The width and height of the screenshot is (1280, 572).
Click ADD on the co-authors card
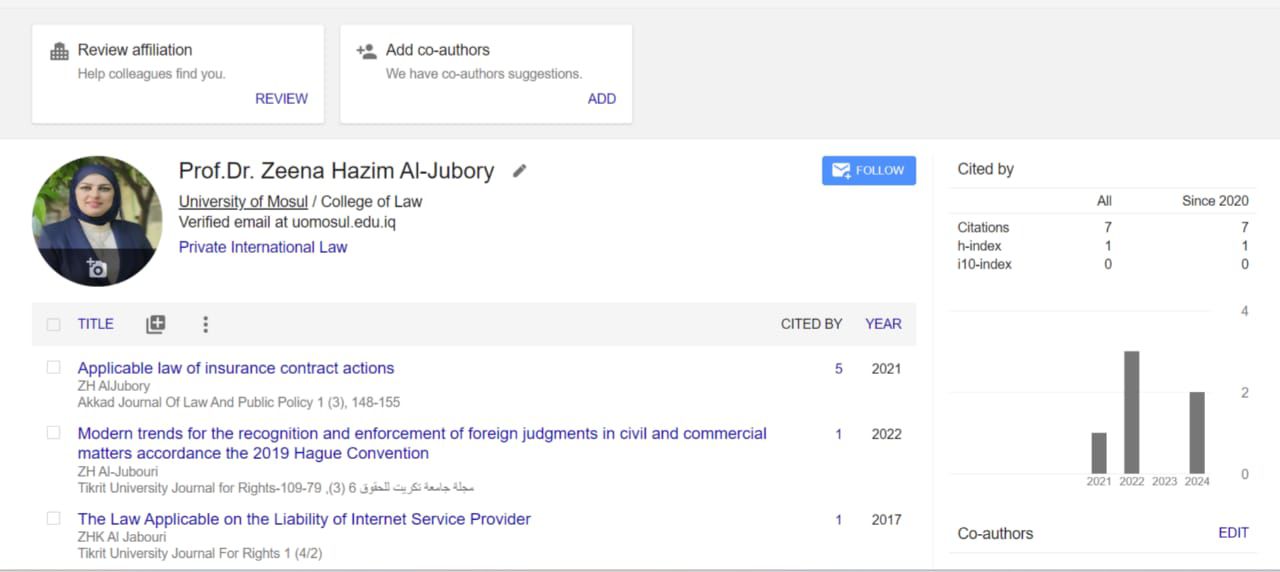pyautogui.click(x=602, y=99)
